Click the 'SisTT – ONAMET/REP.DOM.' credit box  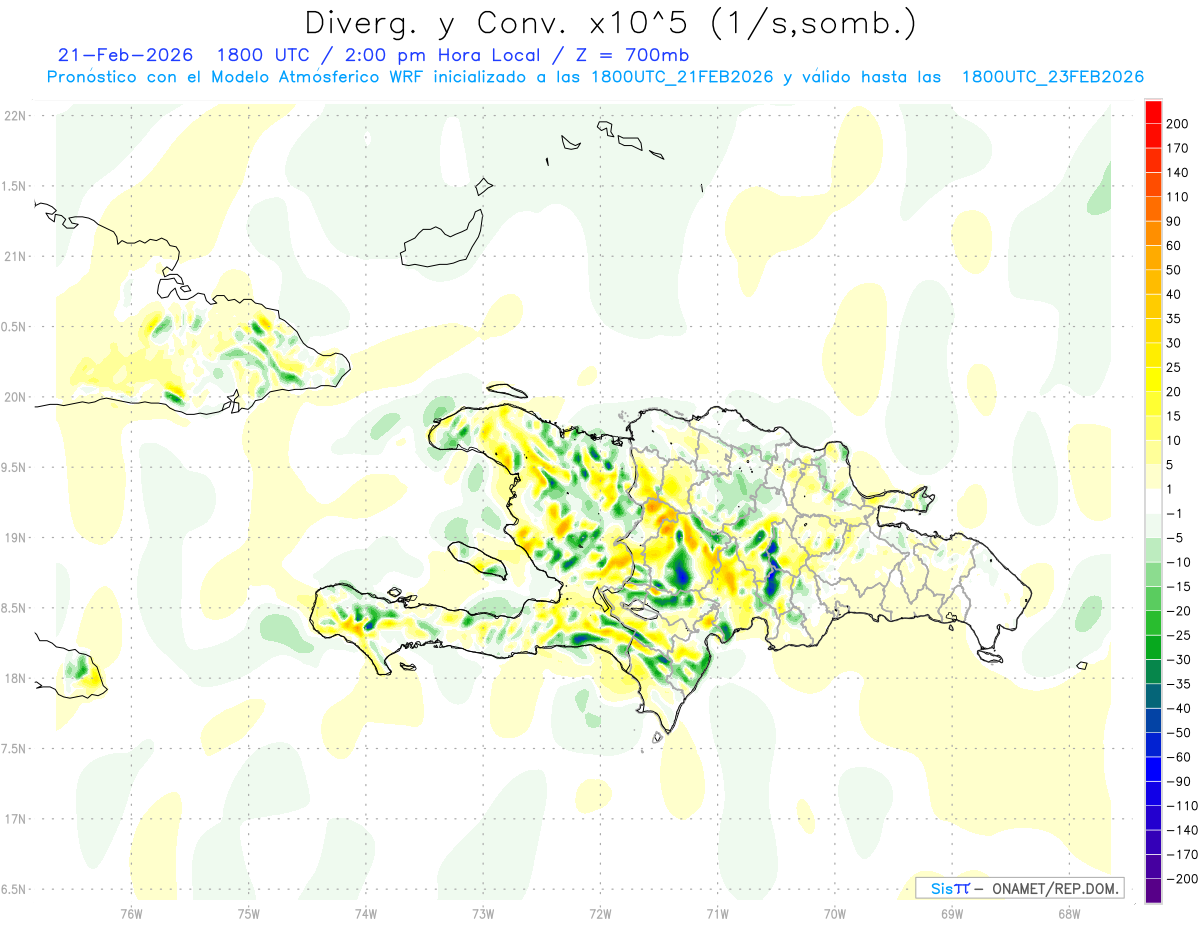pos(1020,889)
